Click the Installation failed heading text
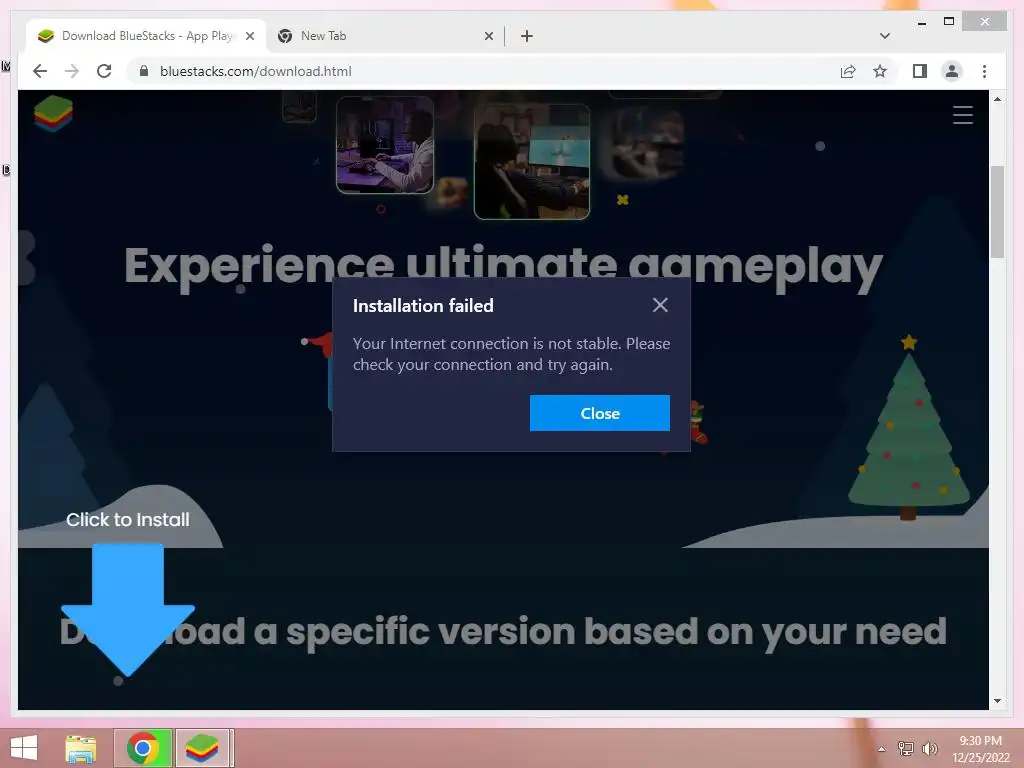1024x768 pixels. [423, 306]
